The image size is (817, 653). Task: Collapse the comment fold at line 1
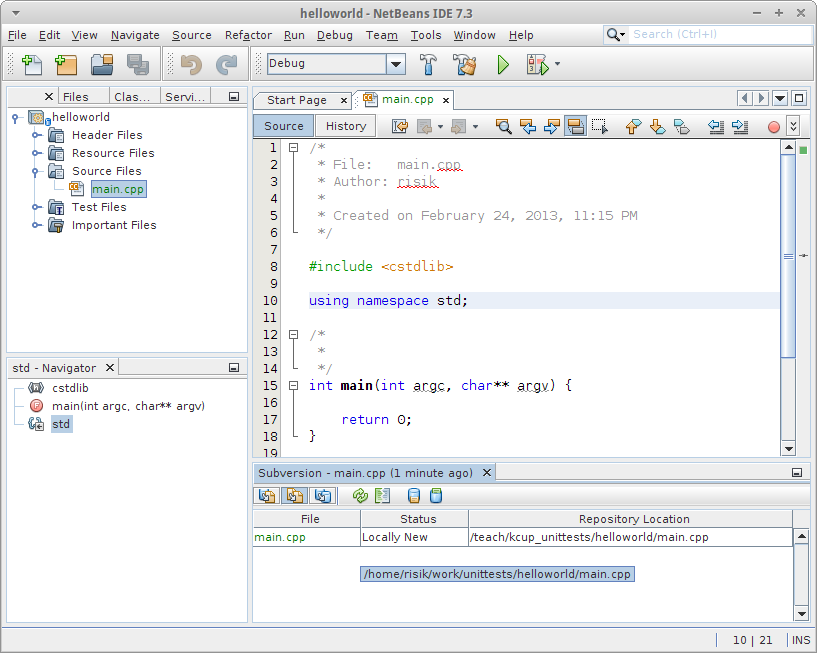pyautogui.click(x=293, y=148)
